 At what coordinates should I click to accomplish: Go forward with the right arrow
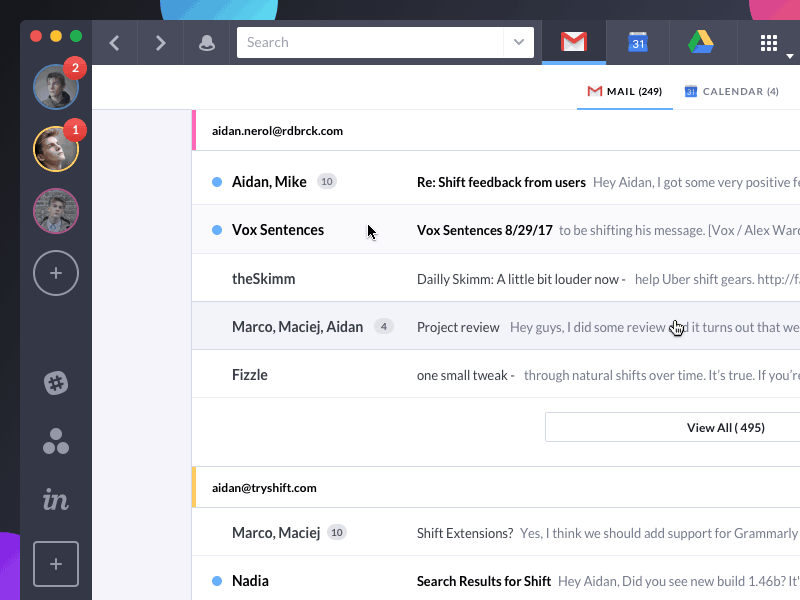pyautogui.click(x=160, y=43)
